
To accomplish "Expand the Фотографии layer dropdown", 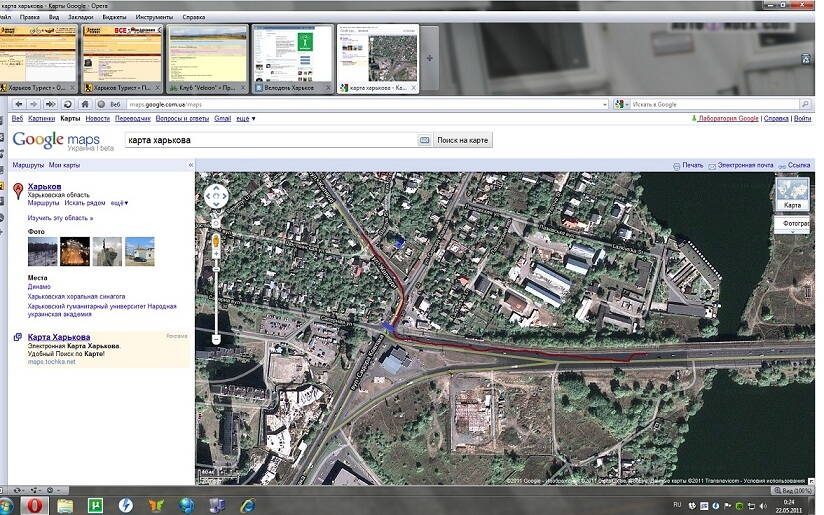I will (x=797, y=225).
